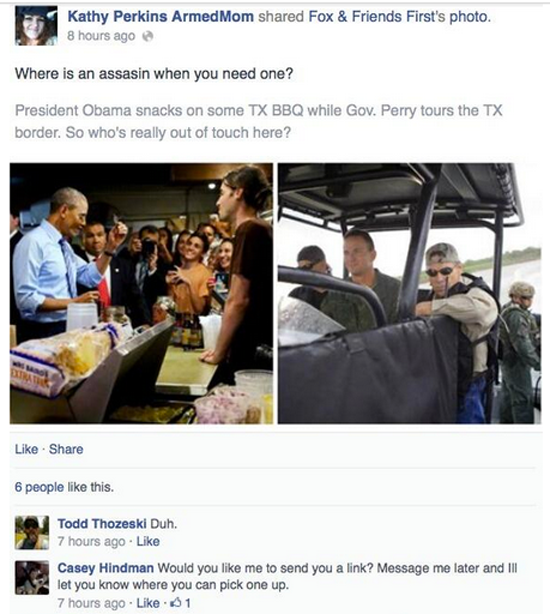Open the right border vehicle photo
Viewport: 550px width, 614px height.
[409, 293]
